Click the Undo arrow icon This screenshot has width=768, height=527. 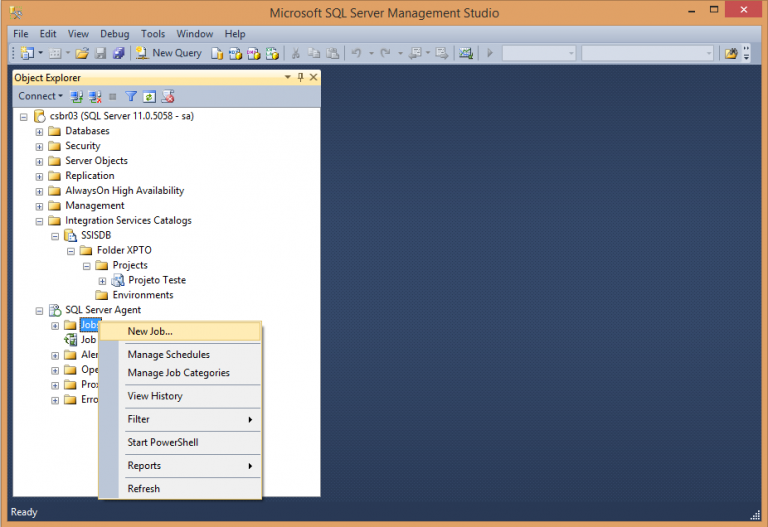pos(357,53)
